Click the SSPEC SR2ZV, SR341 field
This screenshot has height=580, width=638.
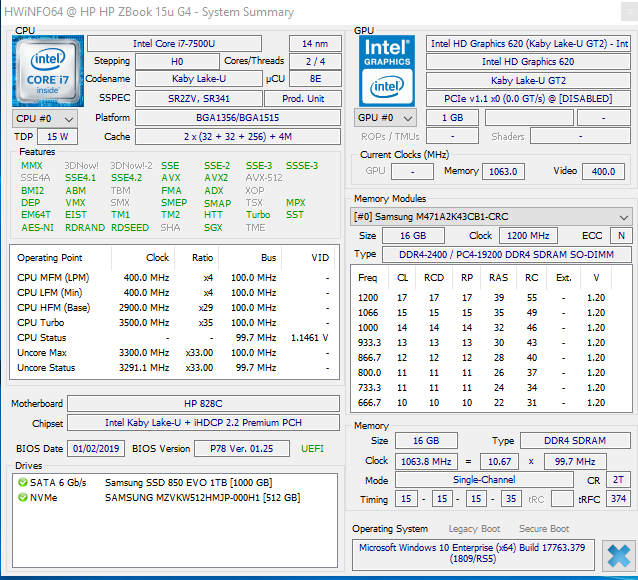pyautogui.click(x=199, y=98)
